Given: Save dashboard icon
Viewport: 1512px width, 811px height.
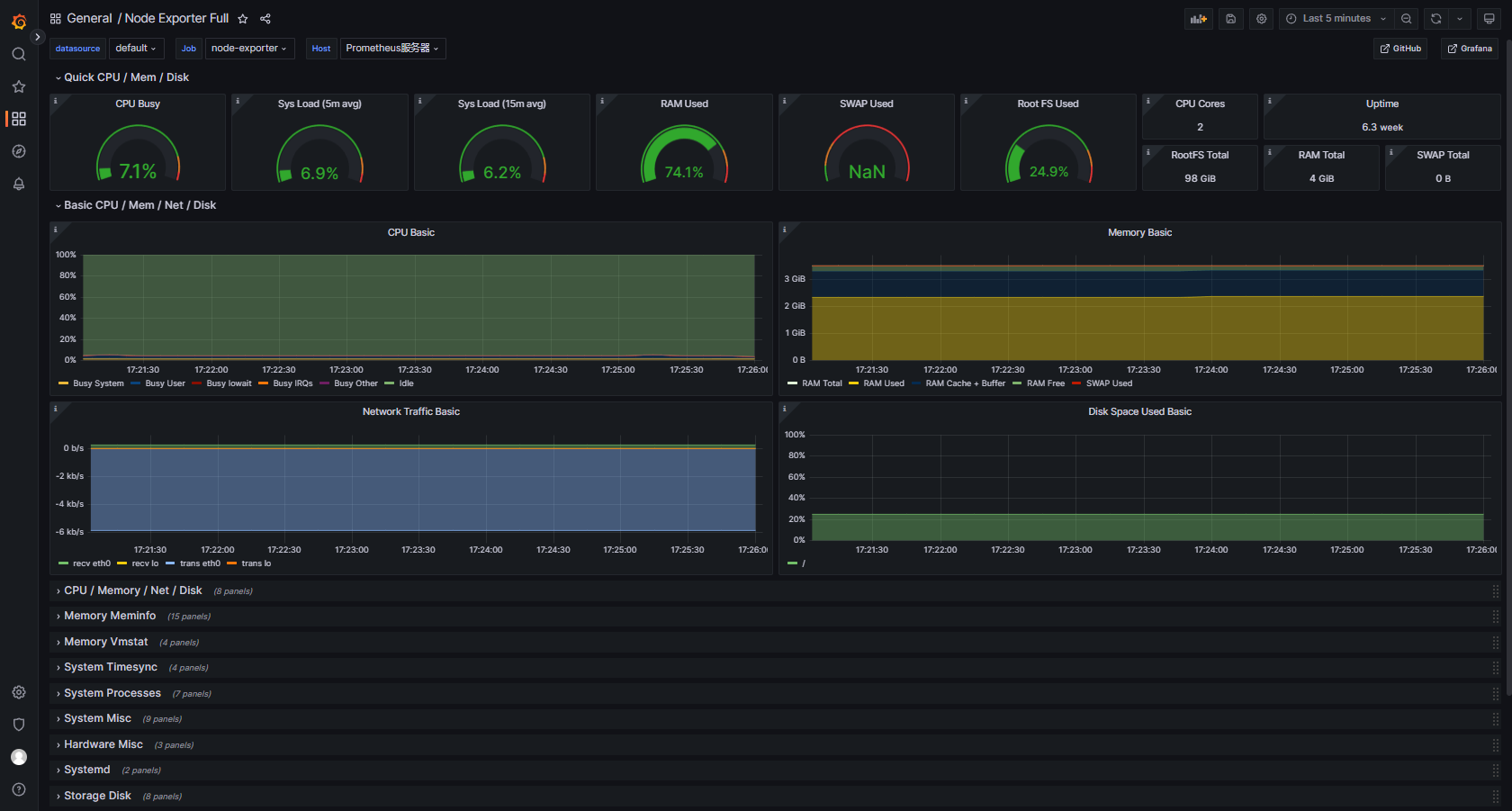Looking at the screenshot, I should [x=1230, y=19].
